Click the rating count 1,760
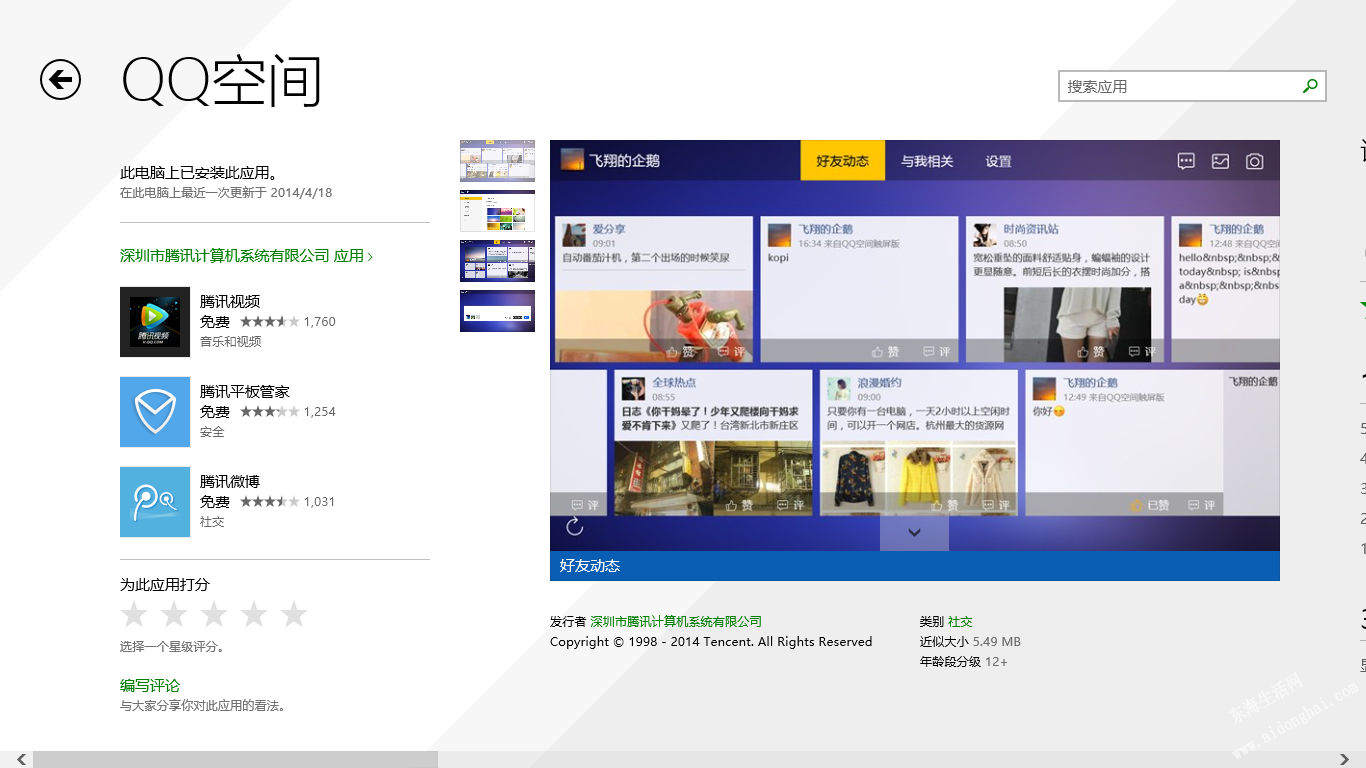 tap(320, 321)
